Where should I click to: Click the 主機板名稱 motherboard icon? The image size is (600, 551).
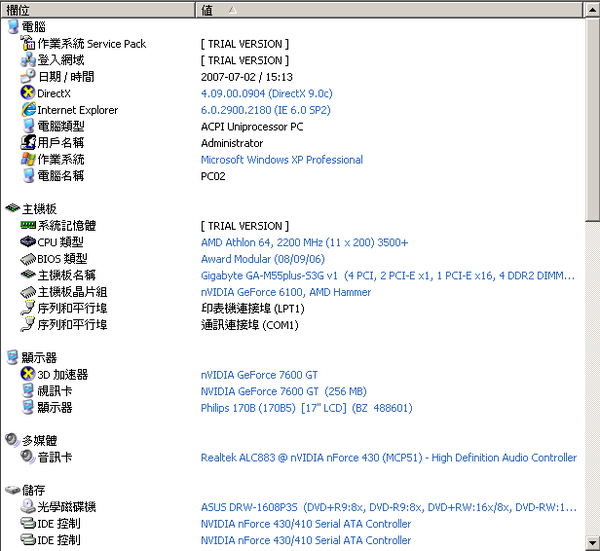point(28,274)
